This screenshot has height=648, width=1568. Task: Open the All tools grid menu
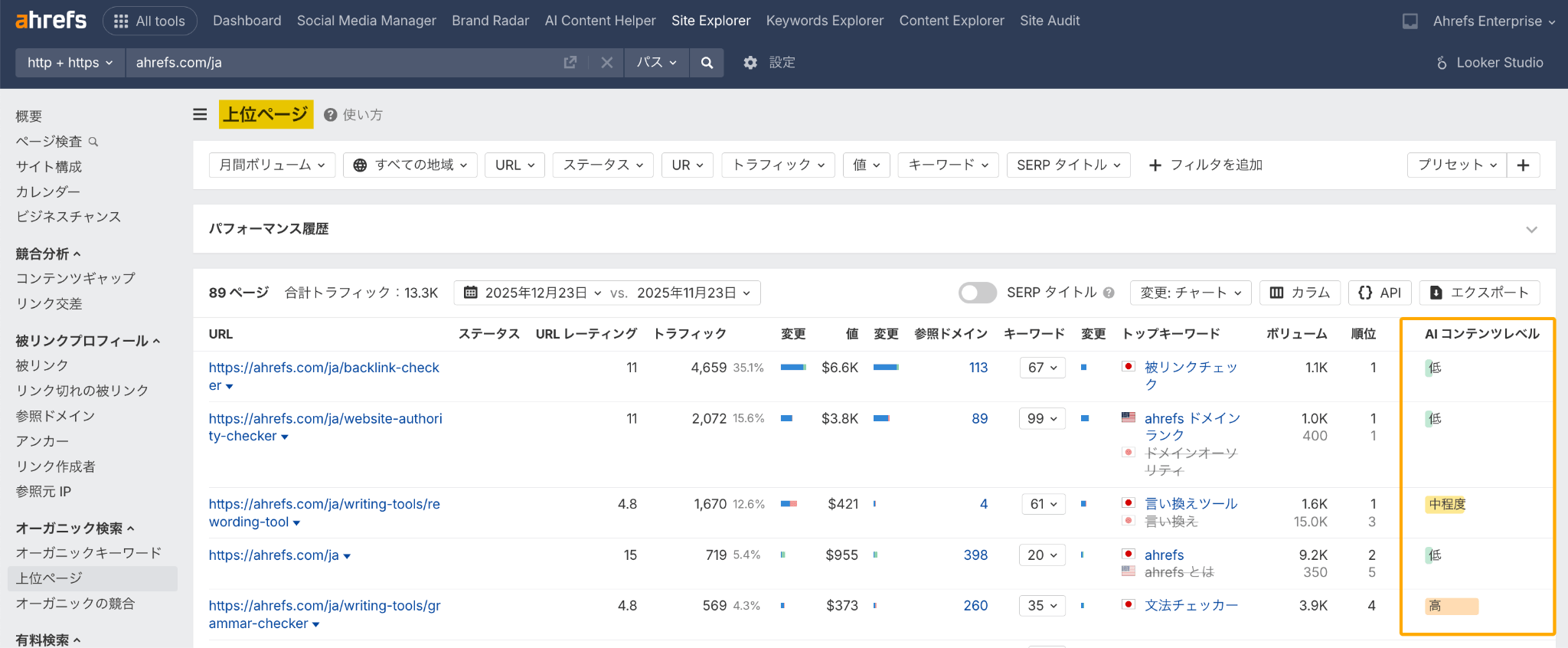pos(150,21)
